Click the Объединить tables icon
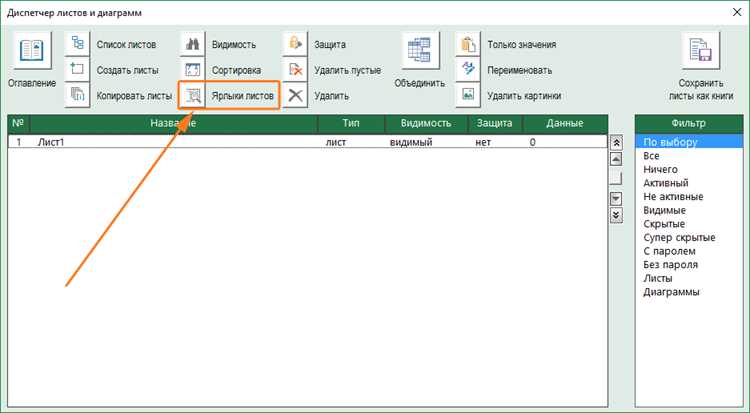 [x=420, y=50]
